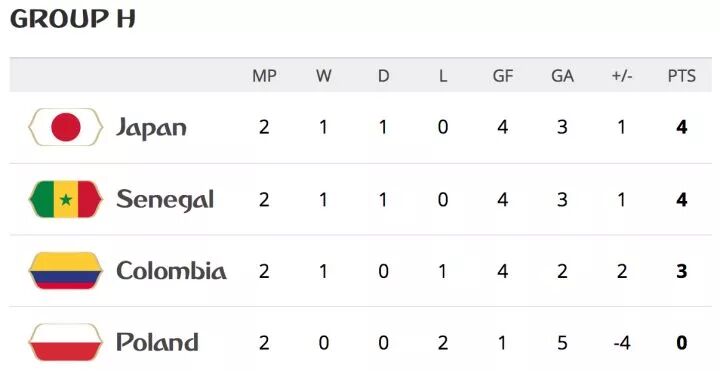Viewport: 720px width, 371px height.
Task: Open the Colombia team name
Action: point(171,271)
